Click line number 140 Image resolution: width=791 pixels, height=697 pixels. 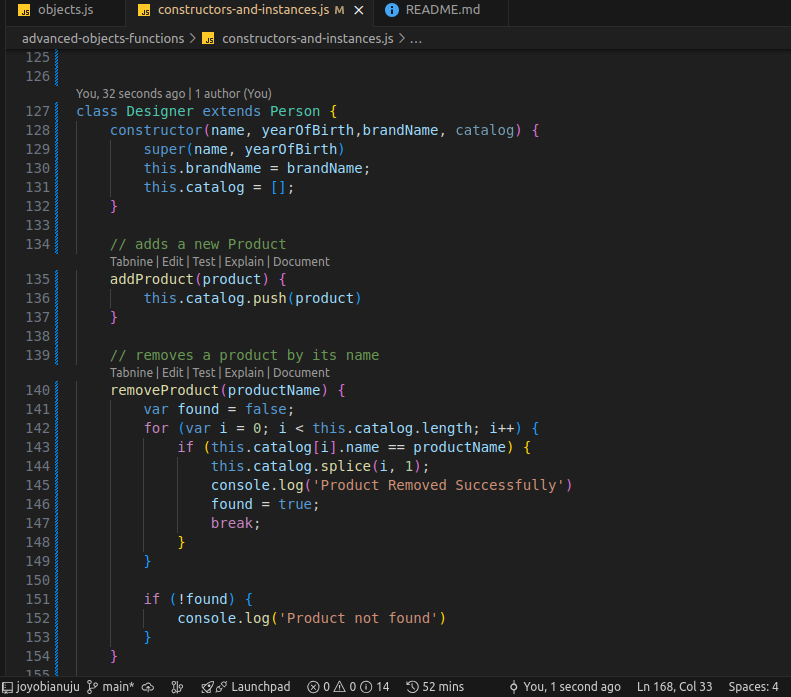coord(38,390)
